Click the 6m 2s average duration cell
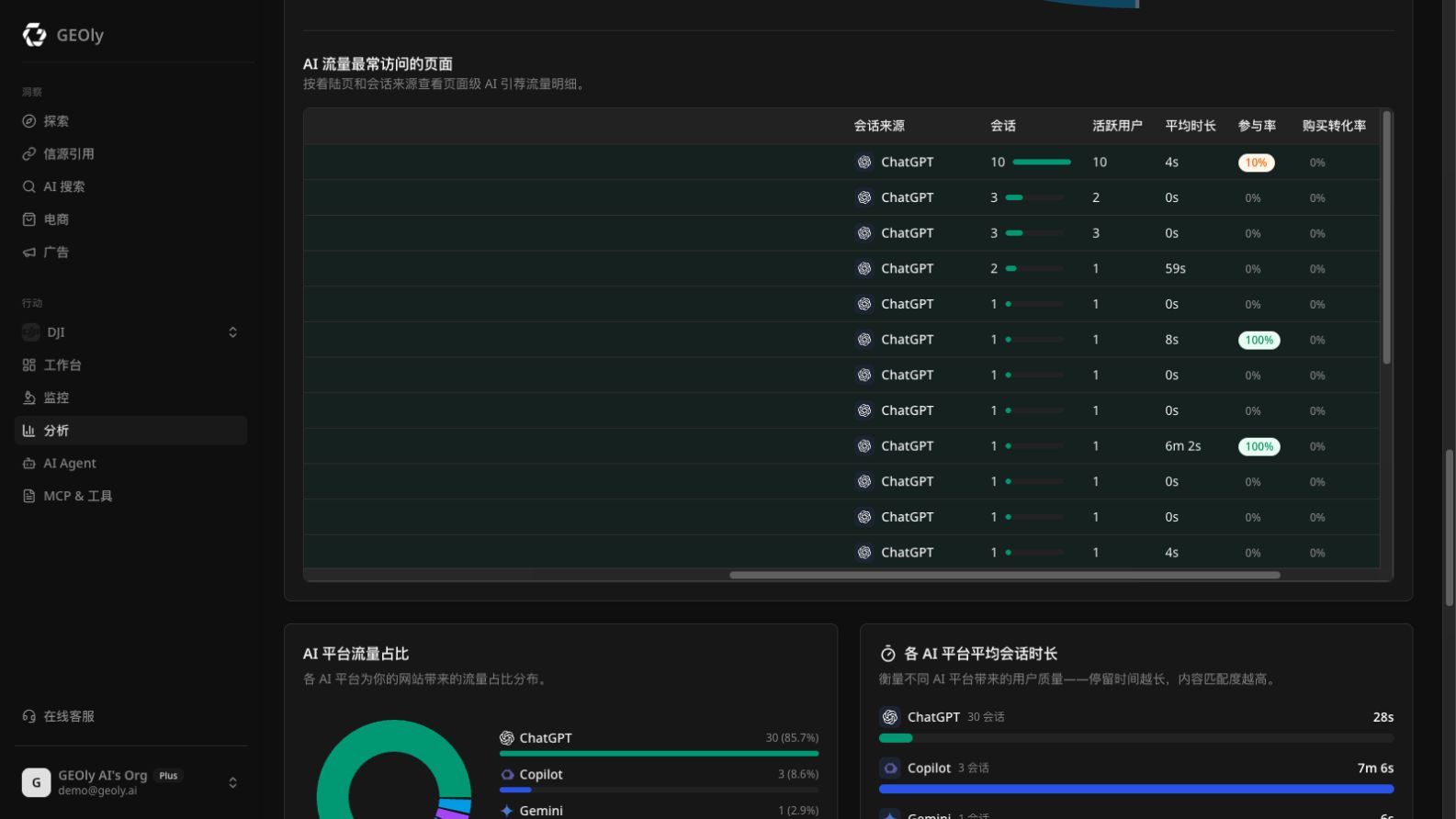 point(1182,446)
